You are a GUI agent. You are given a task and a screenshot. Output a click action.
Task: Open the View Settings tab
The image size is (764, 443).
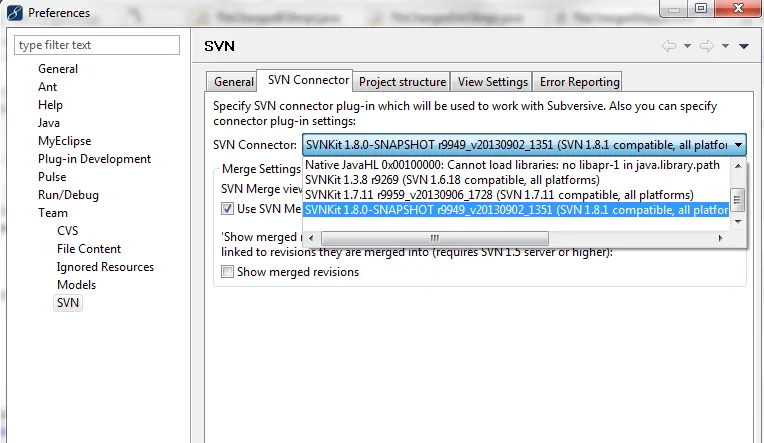pos(492,81)
